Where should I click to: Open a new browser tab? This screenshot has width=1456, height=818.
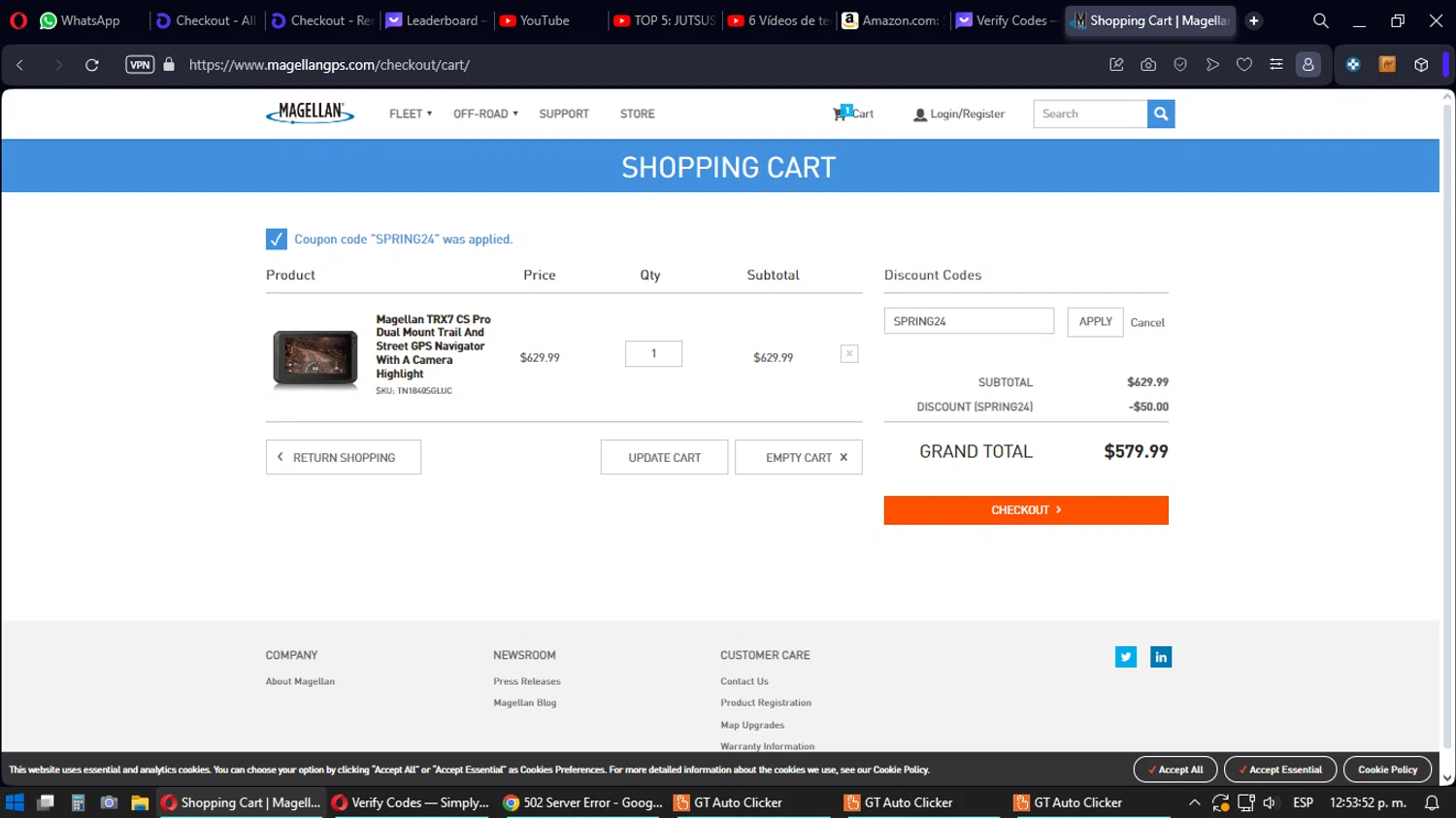click(x=1254, y=20)
